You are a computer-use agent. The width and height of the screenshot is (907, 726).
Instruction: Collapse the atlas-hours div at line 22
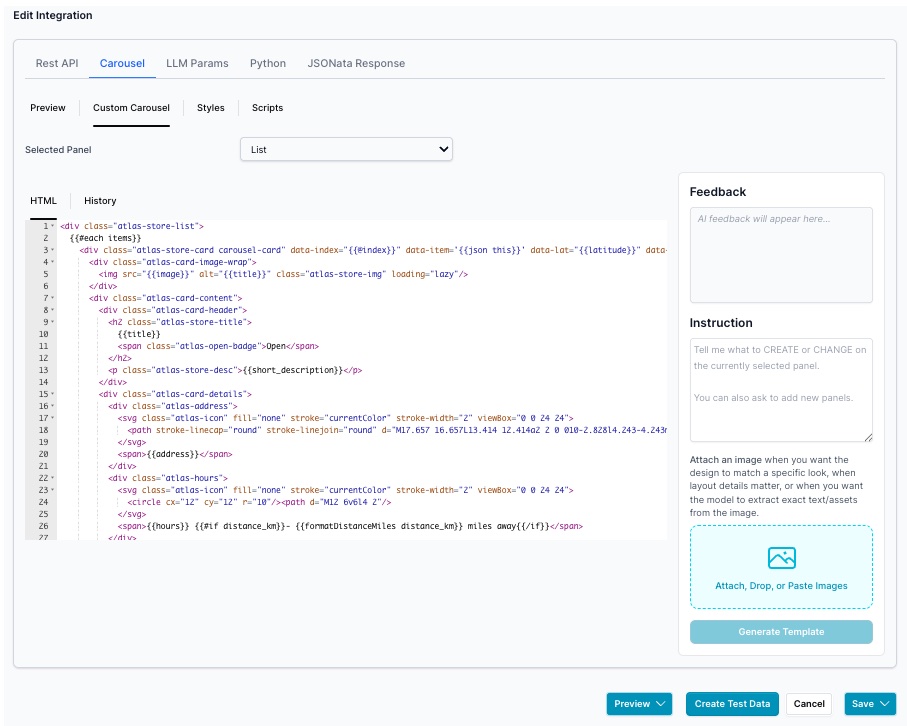pyautogui.click(x=52, y=478)
